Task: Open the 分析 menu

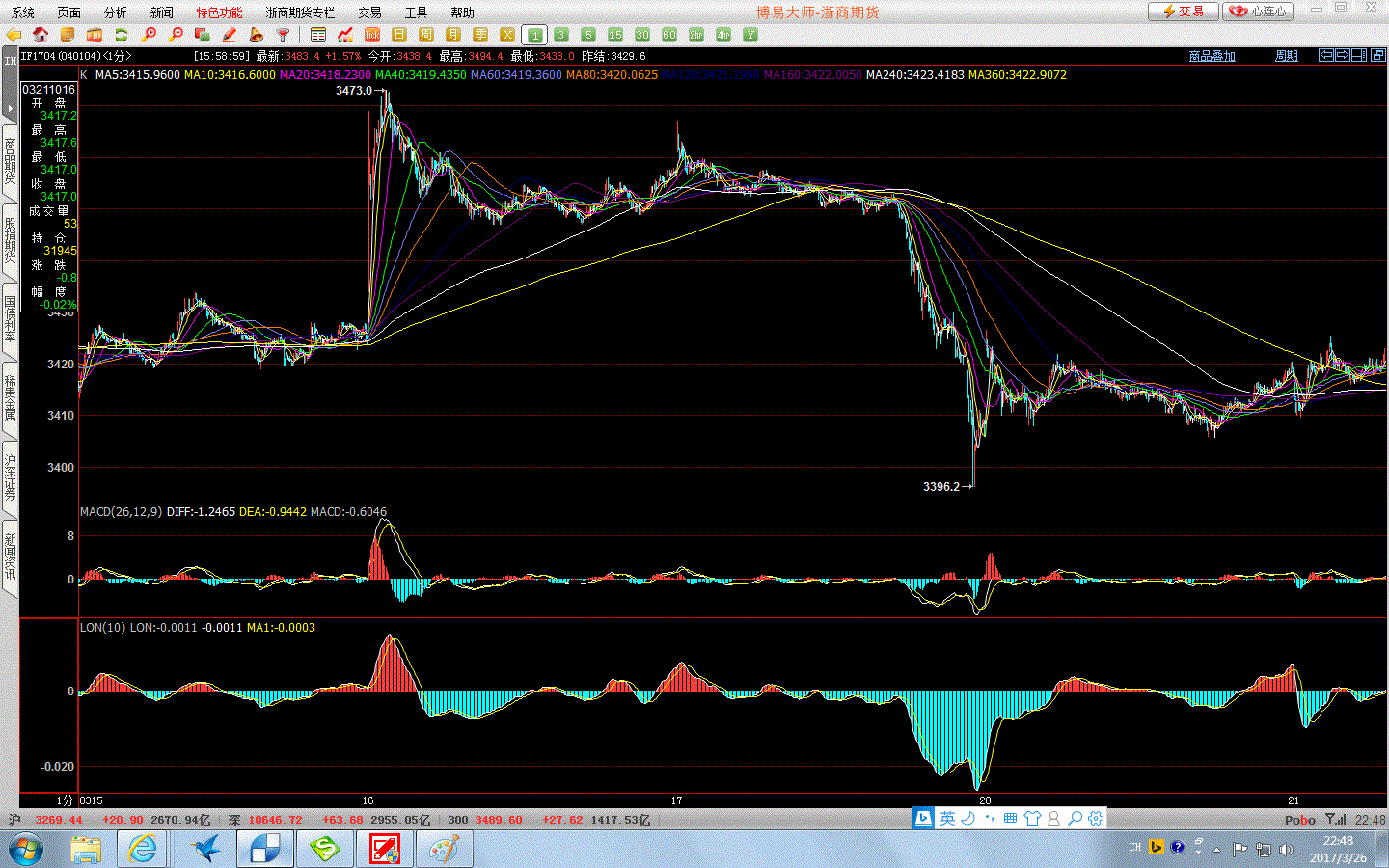Action: point(116,13)
